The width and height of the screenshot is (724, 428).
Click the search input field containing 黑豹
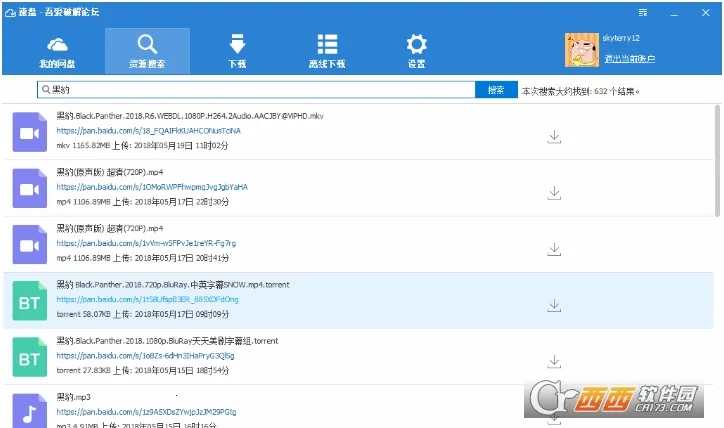pyautogui.click(x=260, y=90)
